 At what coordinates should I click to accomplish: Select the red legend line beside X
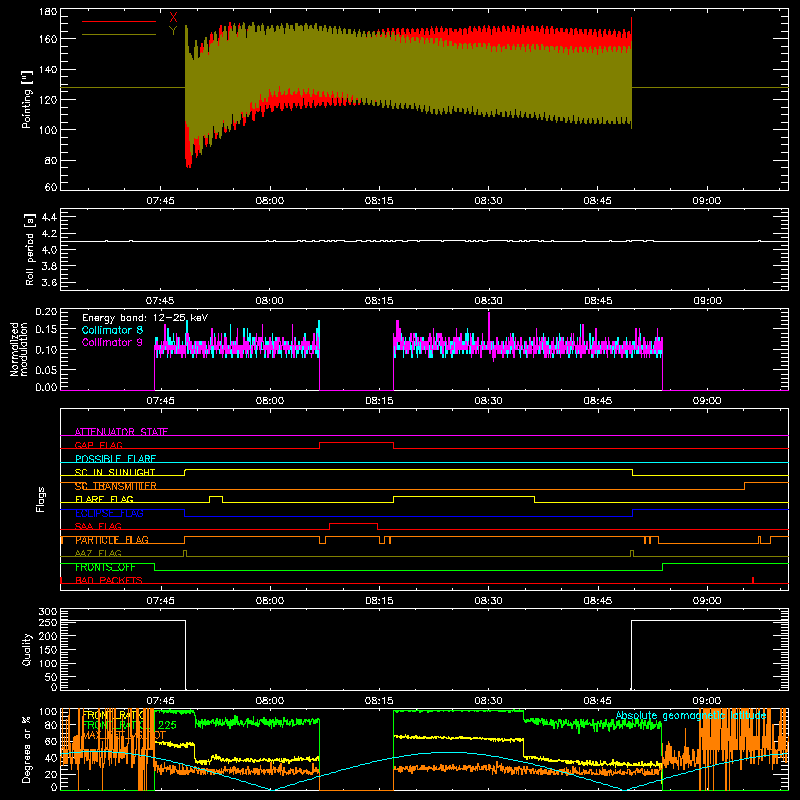click(x=119, y=21)
